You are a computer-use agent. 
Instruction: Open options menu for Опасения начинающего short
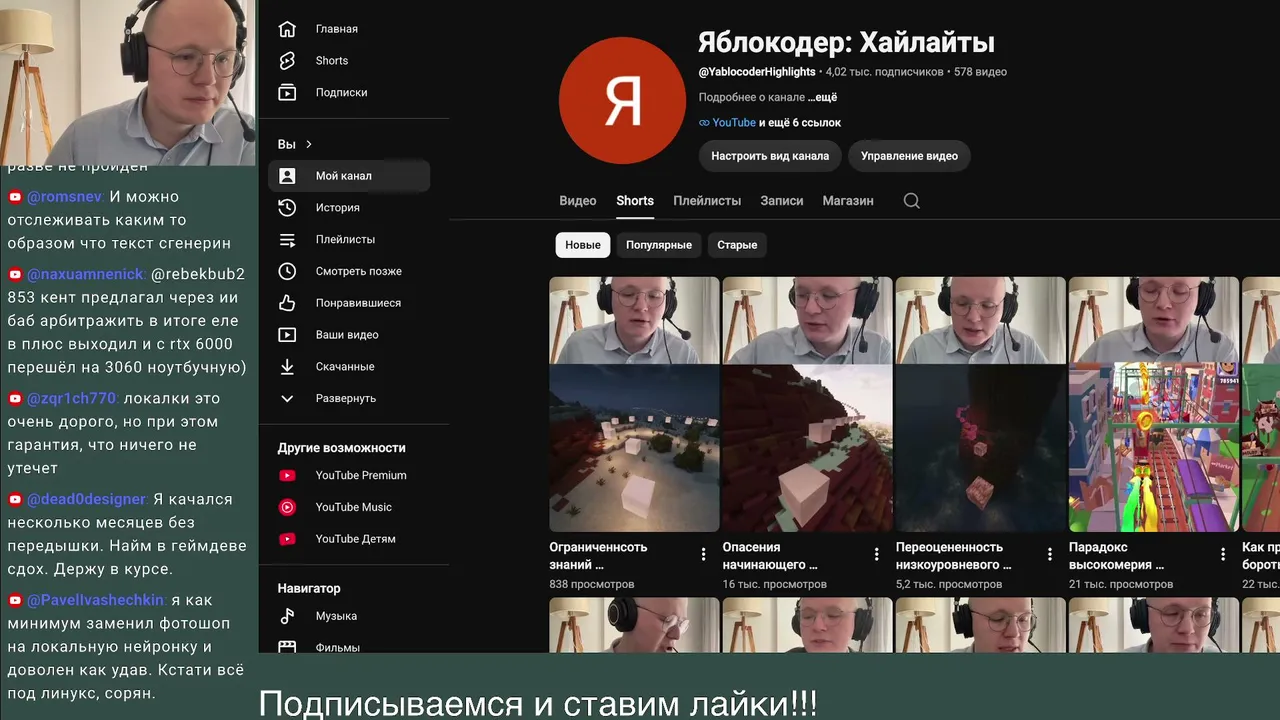coord(877,554)
